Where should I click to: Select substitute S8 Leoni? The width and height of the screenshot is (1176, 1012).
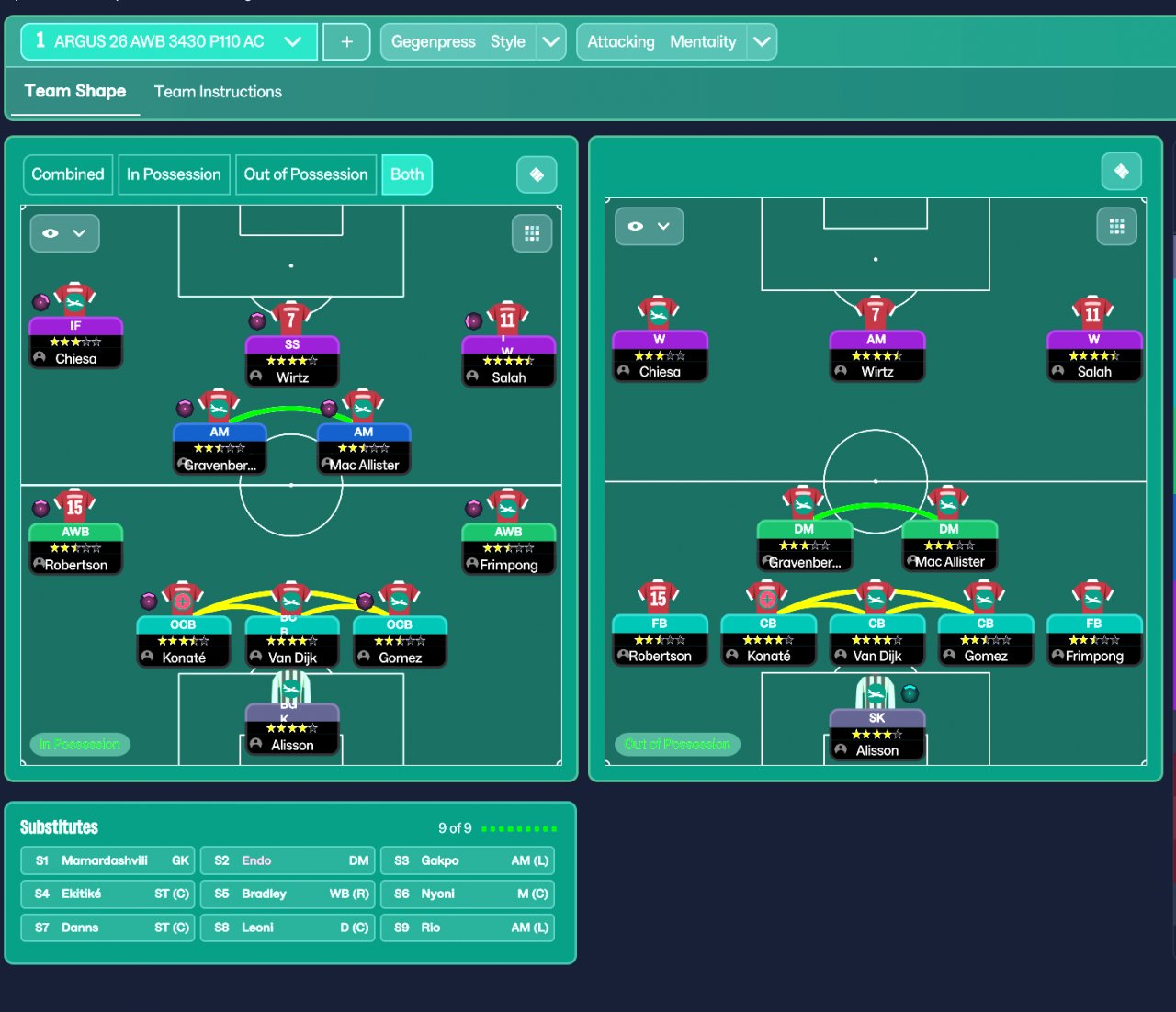(x=288, y=928)
